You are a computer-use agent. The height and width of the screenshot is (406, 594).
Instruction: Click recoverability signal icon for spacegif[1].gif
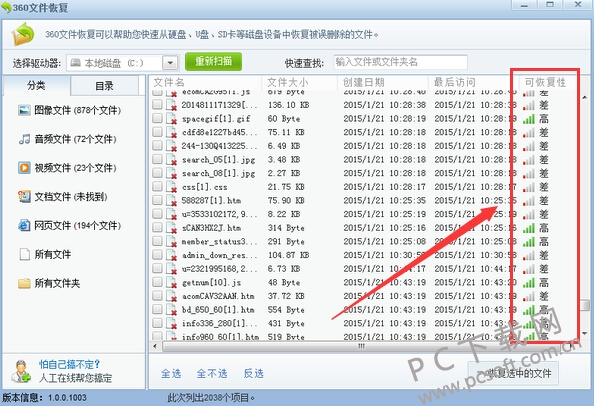coord(529,119)
